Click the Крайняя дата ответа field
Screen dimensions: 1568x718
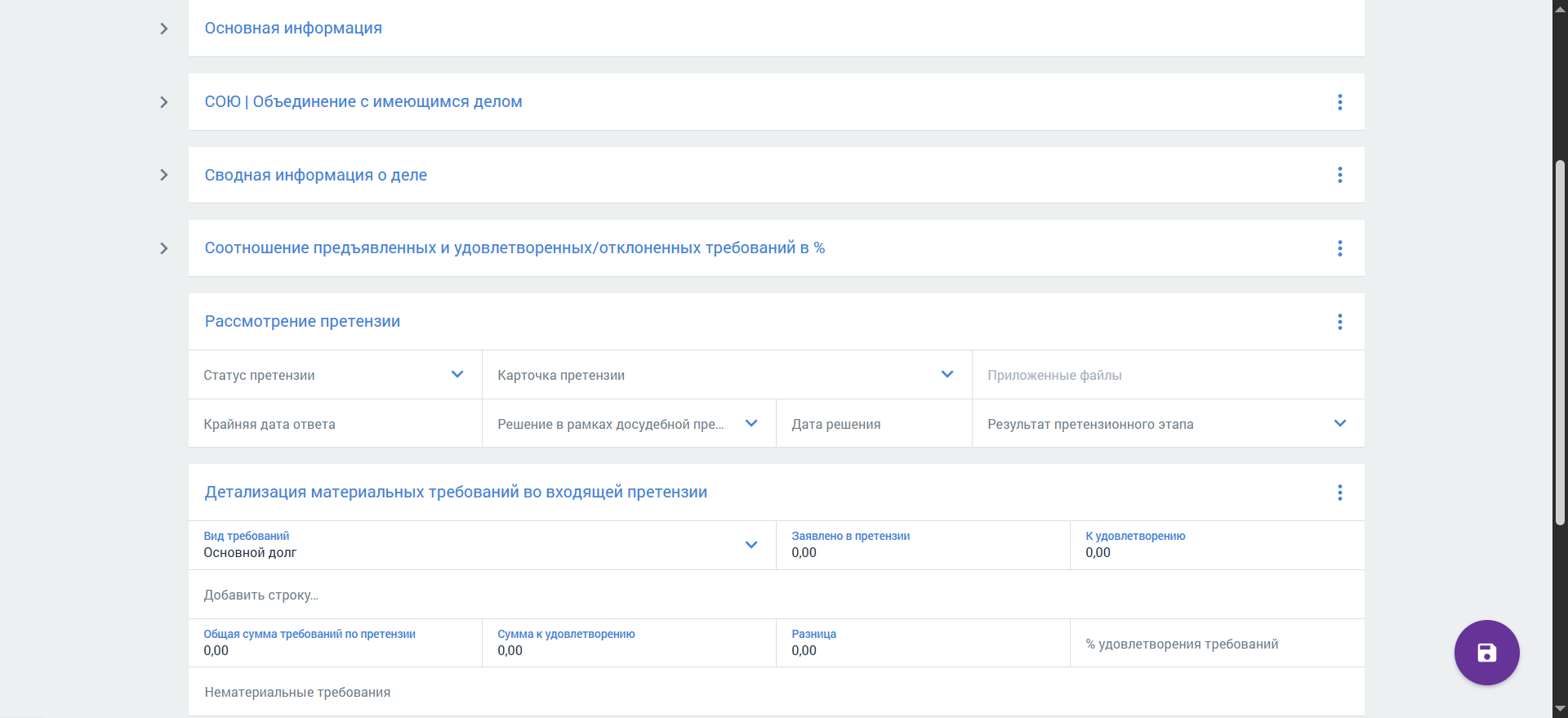tap(335, 424)
